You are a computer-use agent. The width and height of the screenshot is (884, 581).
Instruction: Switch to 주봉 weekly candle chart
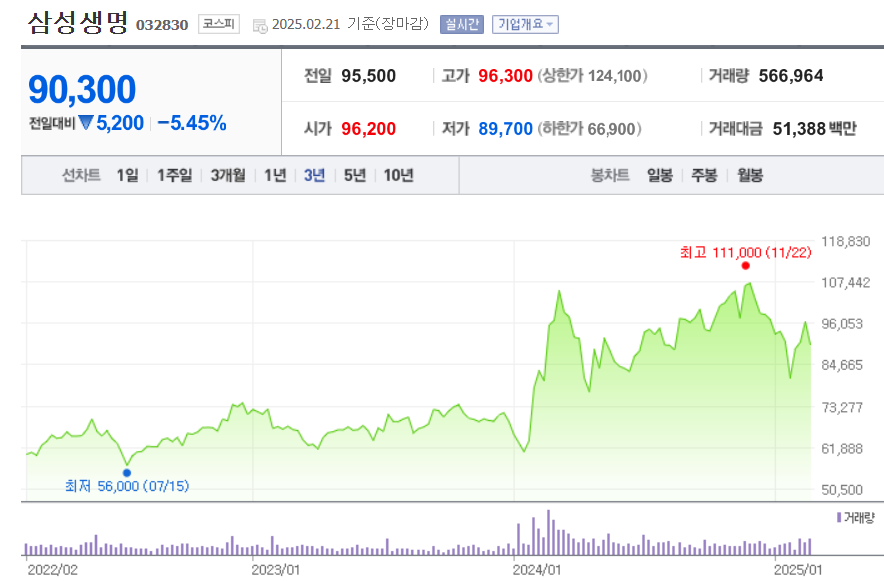704,175
